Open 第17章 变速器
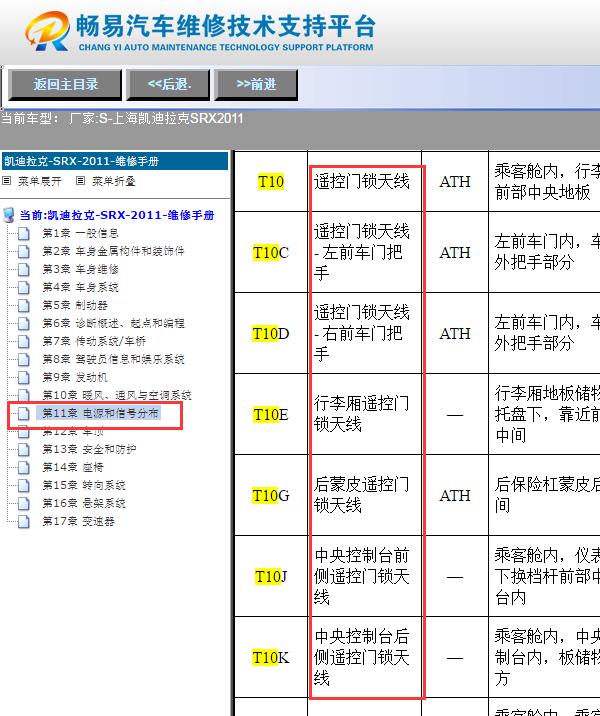 coord(78,521)
